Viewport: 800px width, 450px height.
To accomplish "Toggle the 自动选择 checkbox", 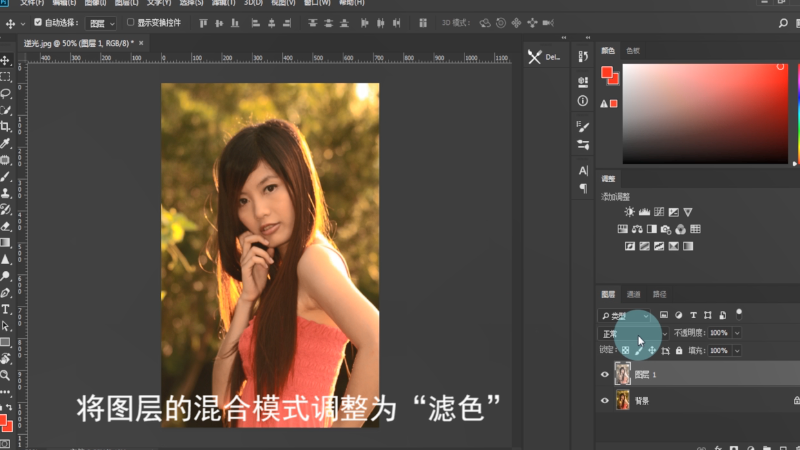I will [x=38, y=22].
